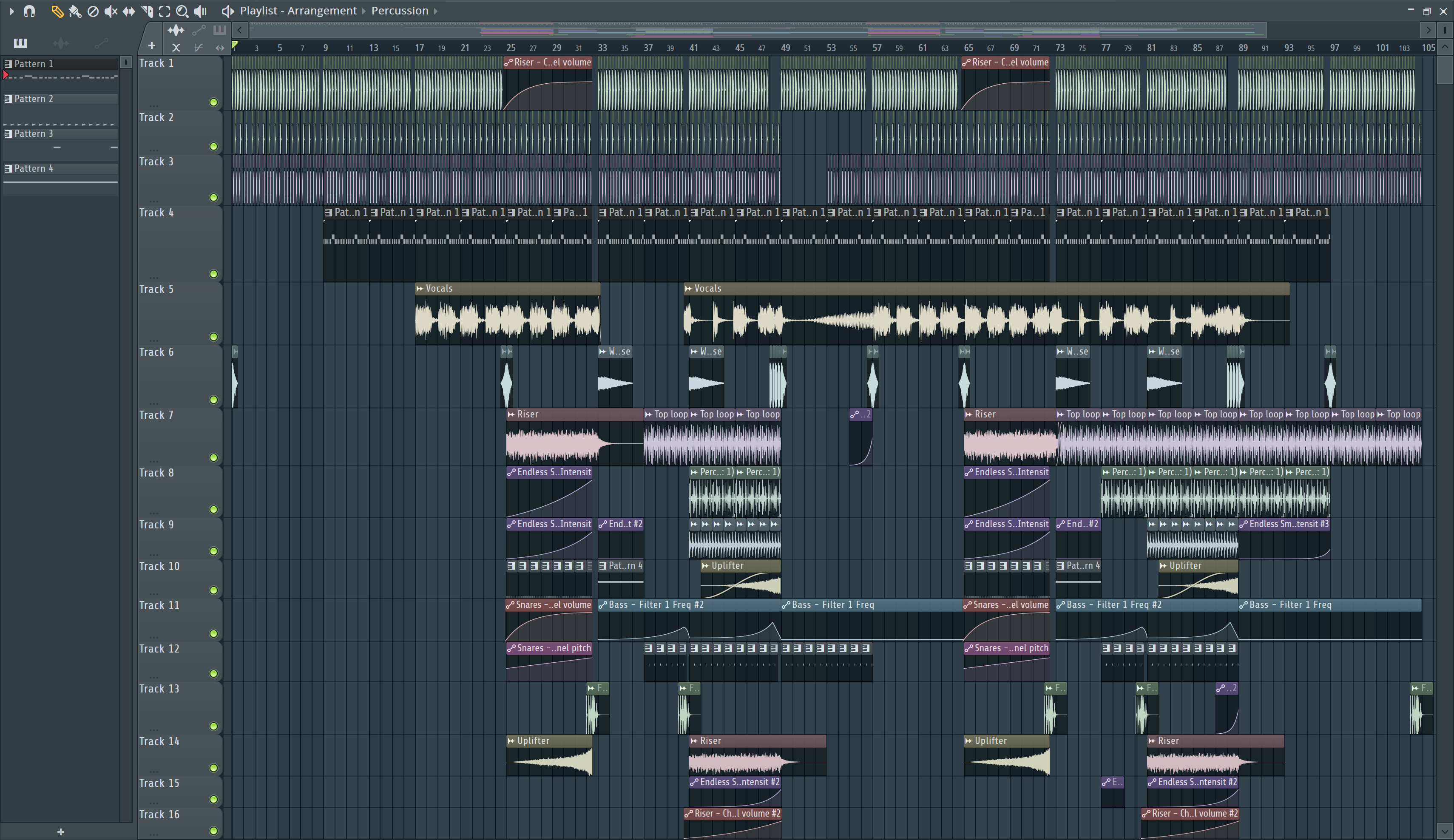Mute Track 7 via its green light

(213, 457)
